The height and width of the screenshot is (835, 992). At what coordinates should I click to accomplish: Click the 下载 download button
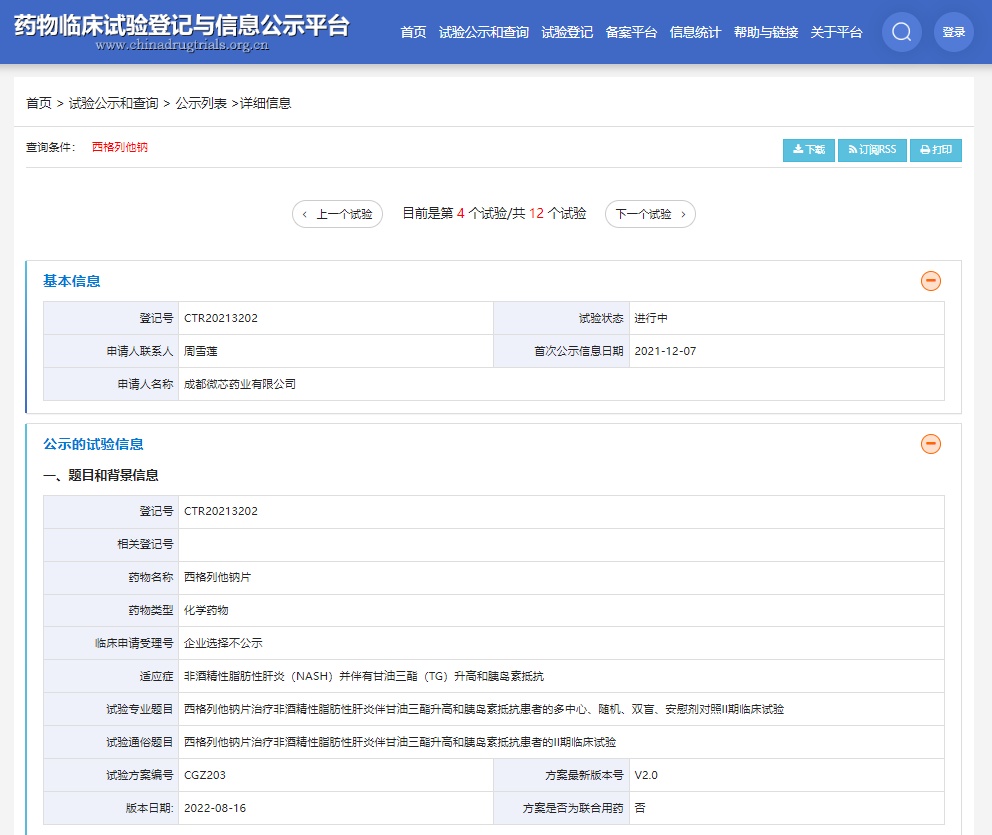808,150
